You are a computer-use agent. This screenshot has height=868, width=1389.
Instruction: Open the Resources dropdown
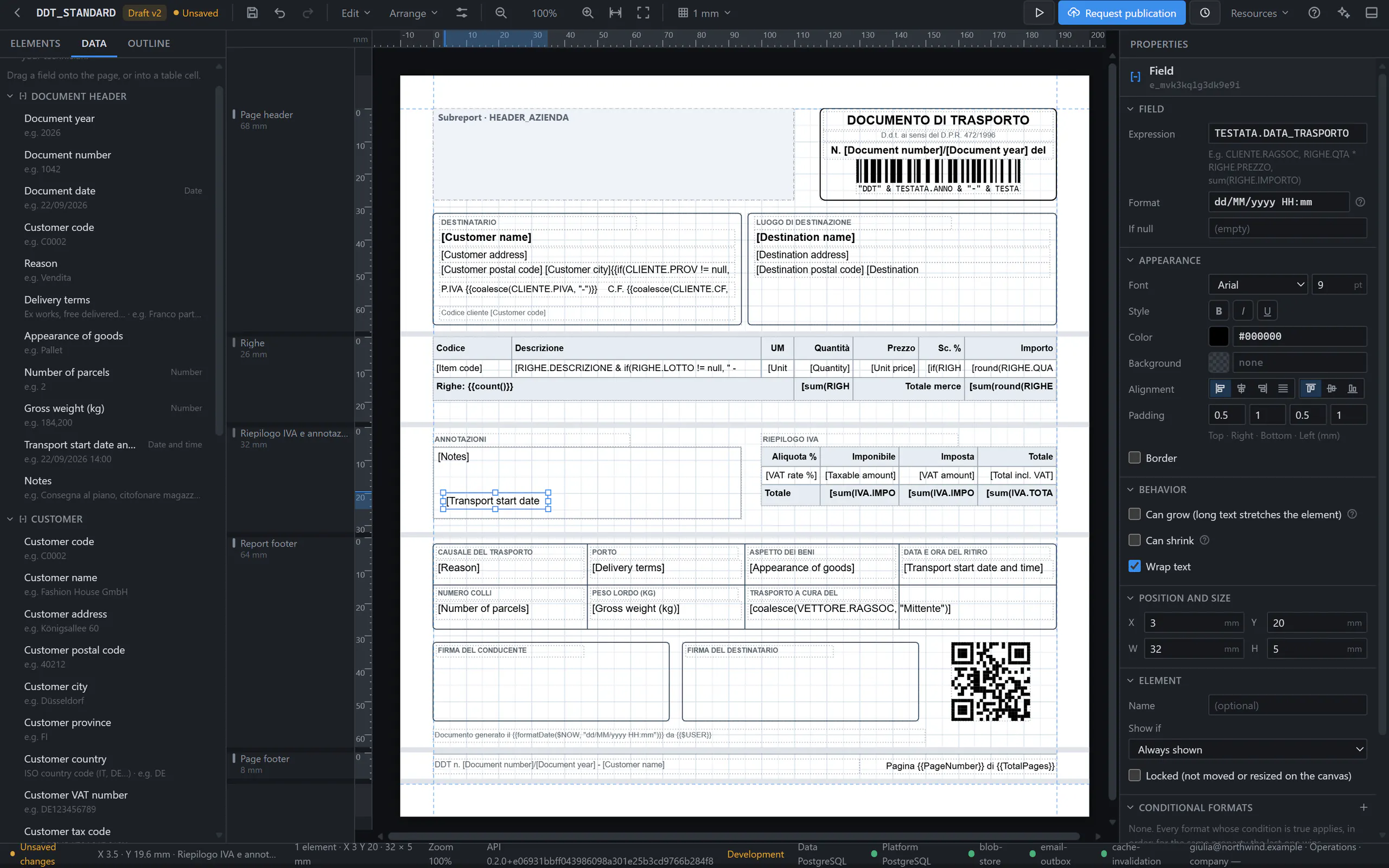coord(1260,12)
